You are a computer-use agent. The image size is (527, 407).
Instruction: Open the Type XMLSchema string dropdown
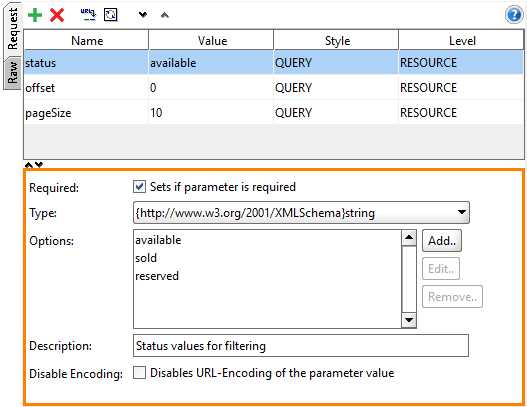coord(301,213)
